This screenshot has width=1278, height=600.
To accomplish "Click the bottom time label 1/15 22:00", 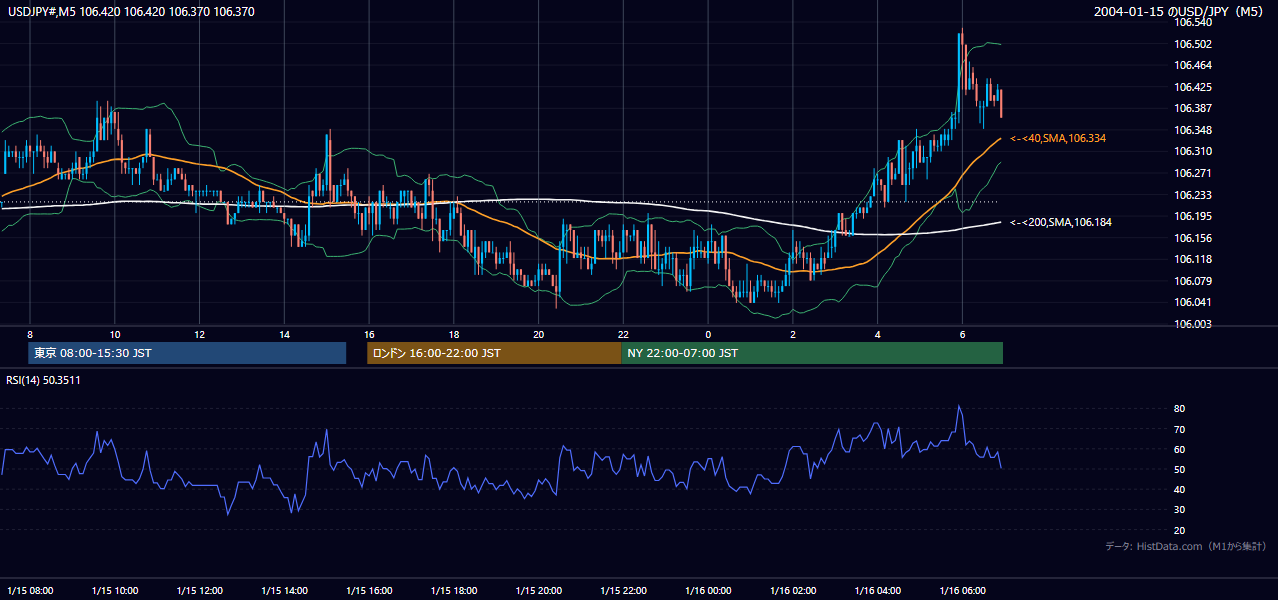I will click(624, 590).
